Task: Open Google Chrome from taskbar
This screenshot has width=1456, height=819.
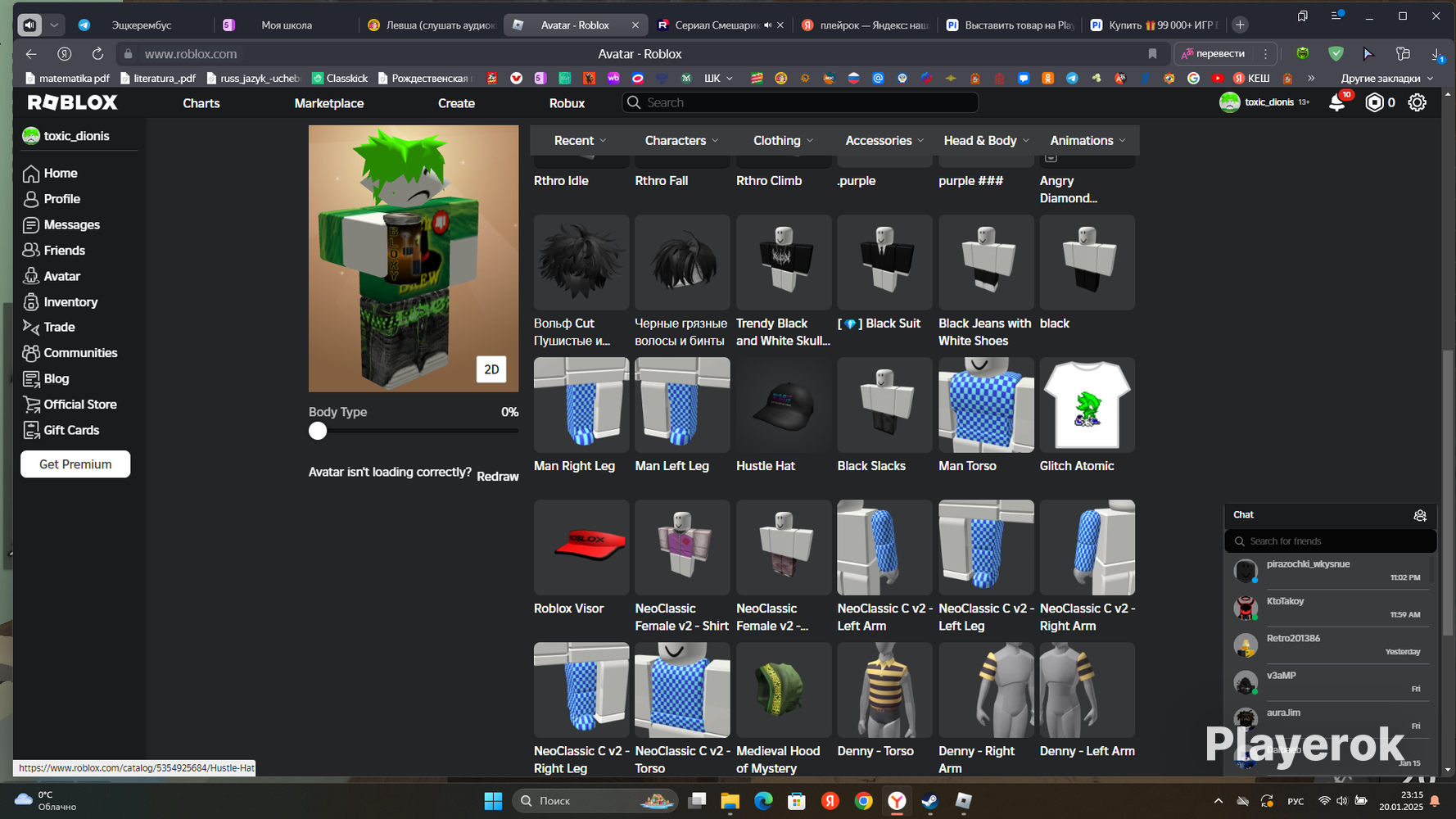Action: (863, 801)
